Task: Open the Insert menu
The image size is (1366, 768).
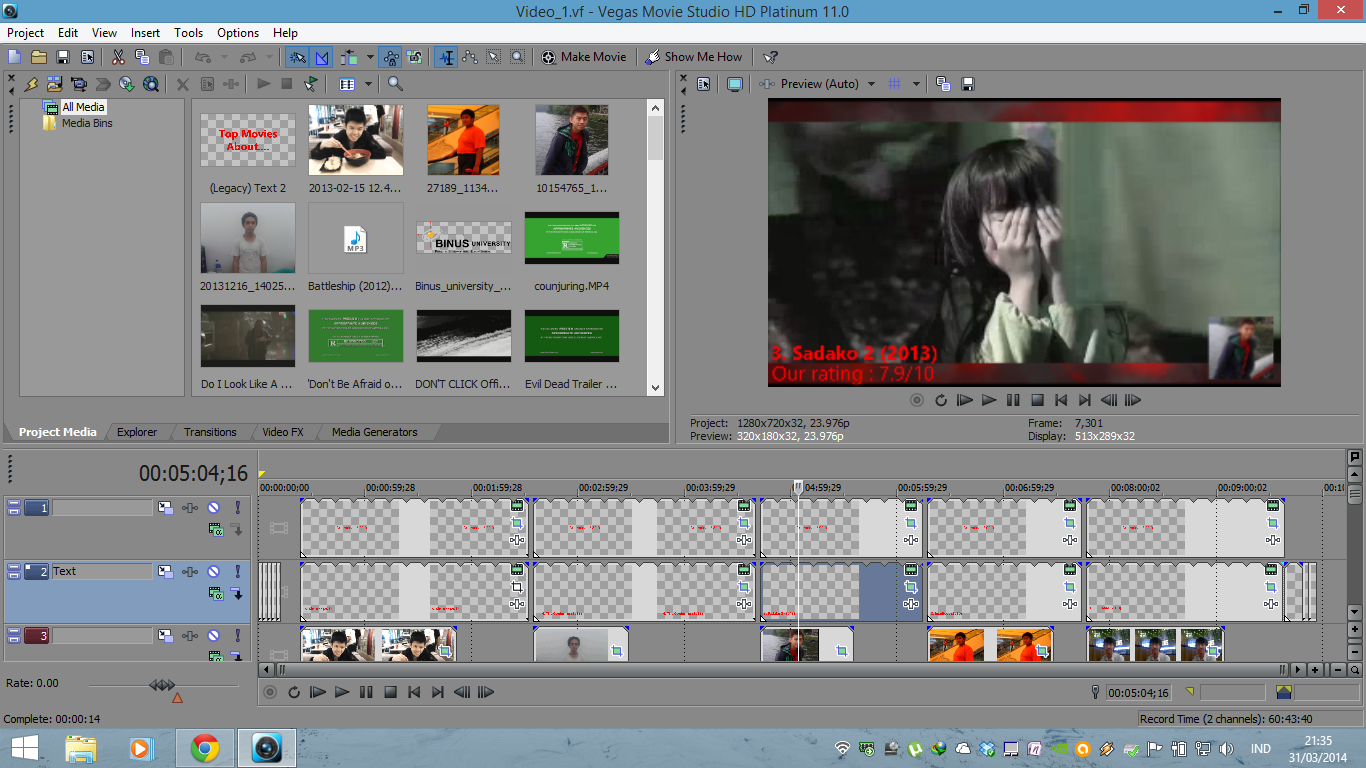Action: coord(145,33)
